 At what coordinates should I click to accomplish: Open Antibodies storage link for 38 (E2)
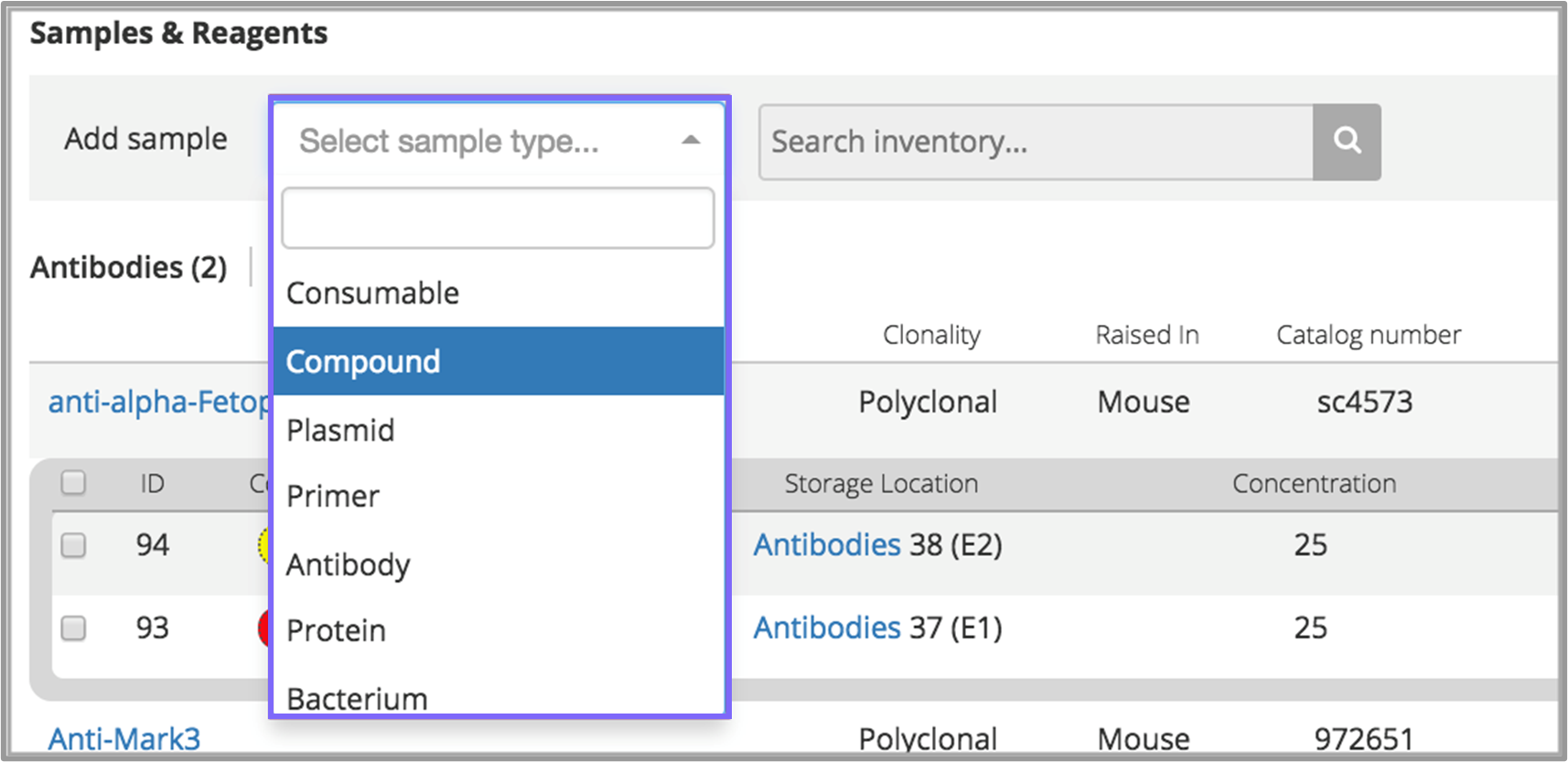coord(827,545)
